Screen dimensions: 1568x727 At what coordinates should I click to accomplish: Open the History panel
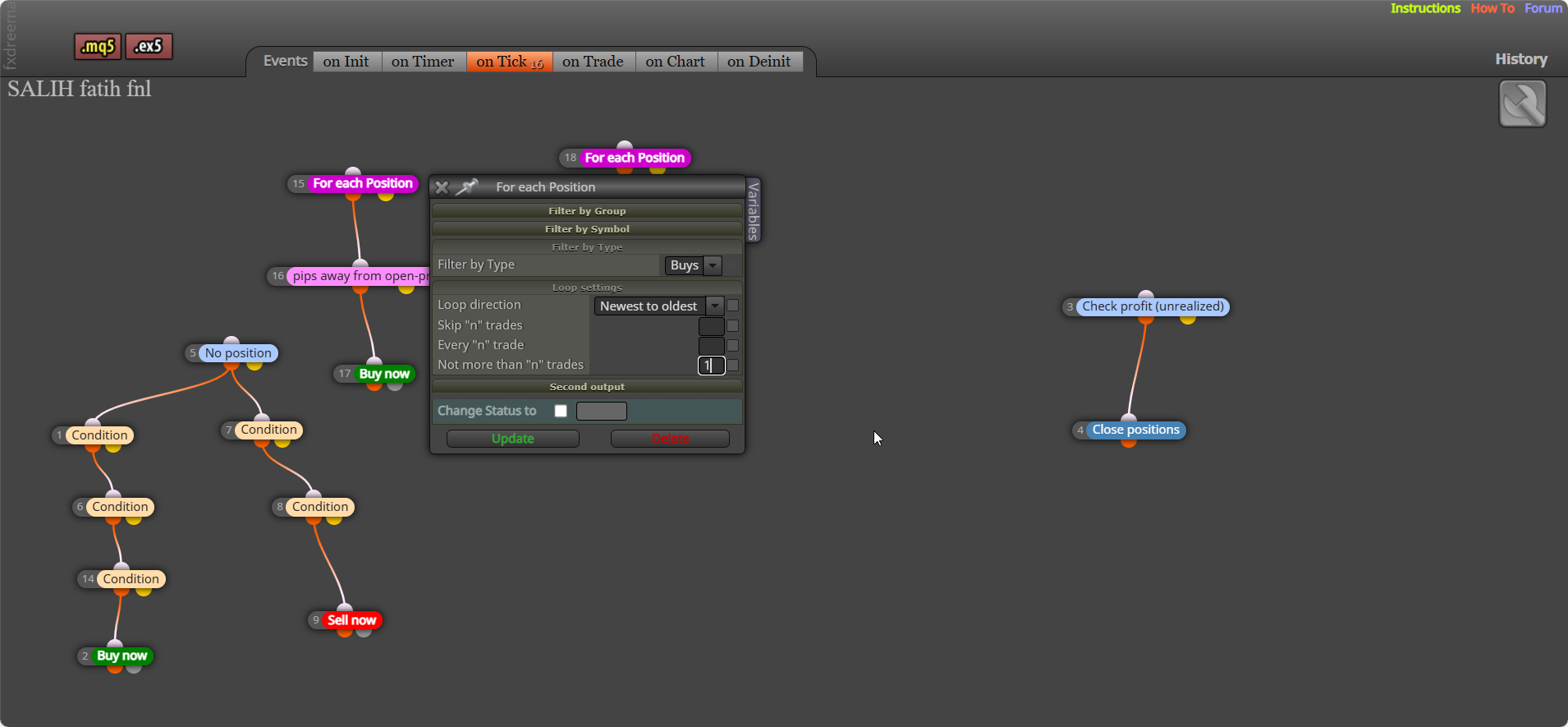point(1521,59)
